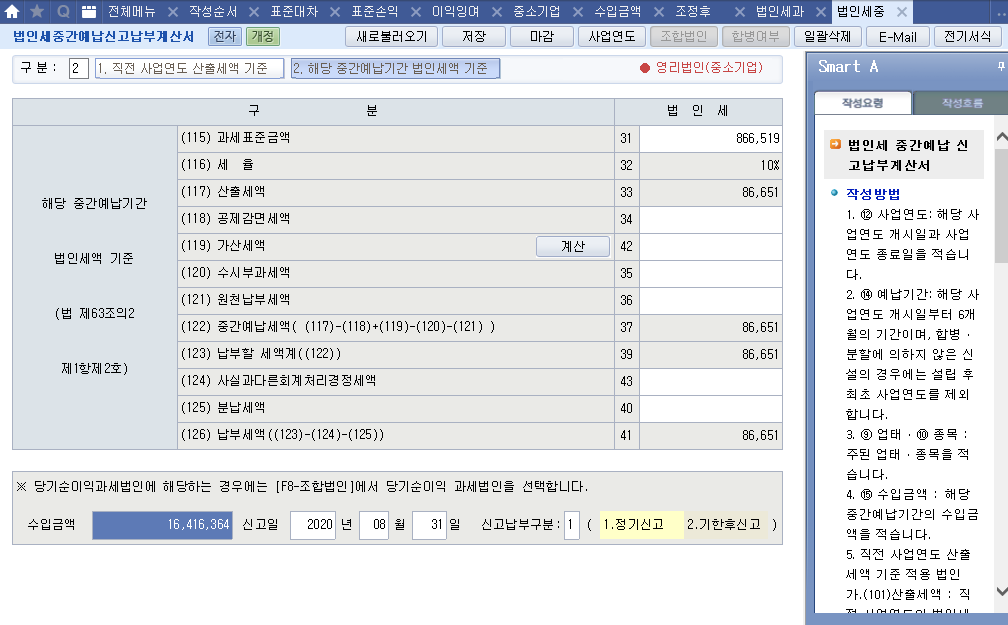Close the 작성순서 tab with its X
Screen dimensions: 1008x625
pos(251,12)
